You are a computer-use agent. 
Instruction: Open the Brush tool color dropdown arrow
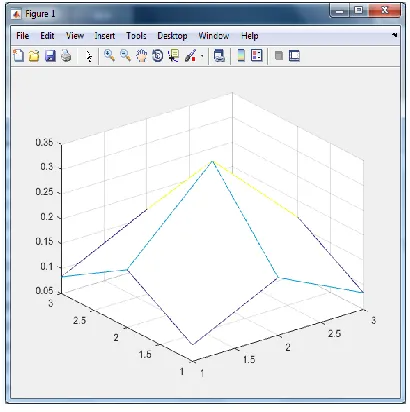click(202, 56)
